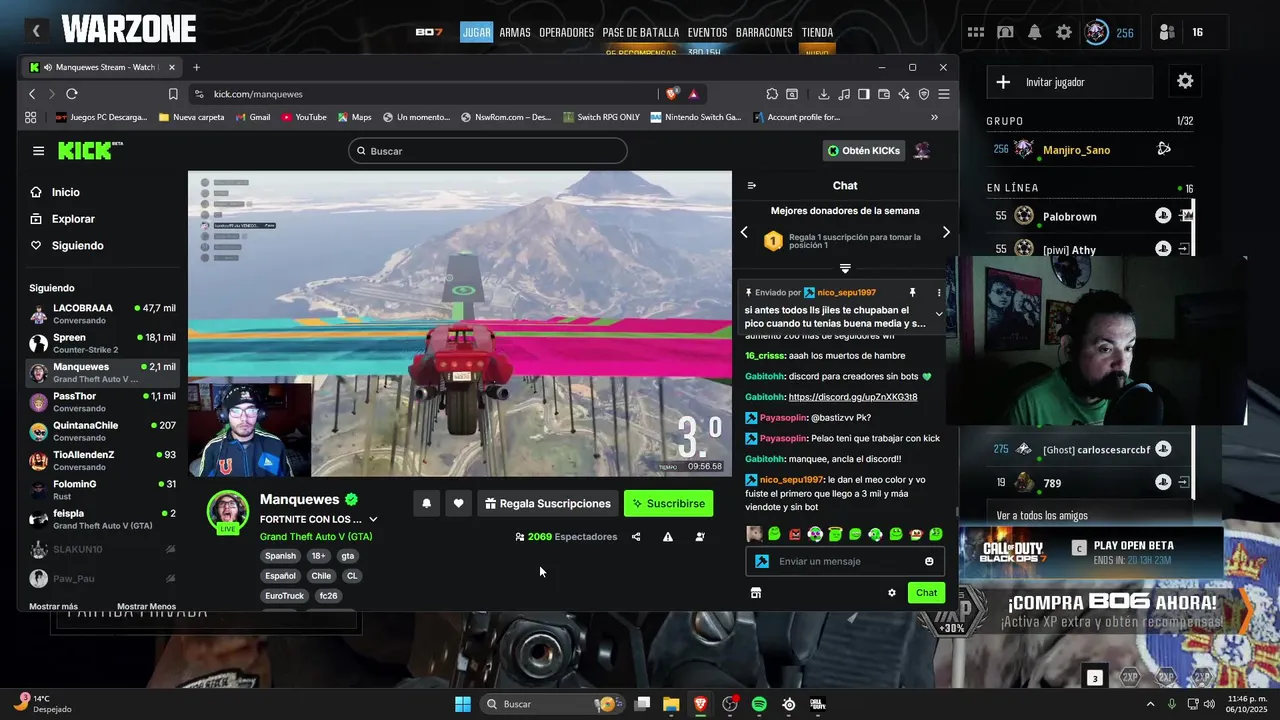This screenshot has height=720, width=1280.
Task: Click the Grand Theft Auto V (GTA) category link
Action: (316, 537)
